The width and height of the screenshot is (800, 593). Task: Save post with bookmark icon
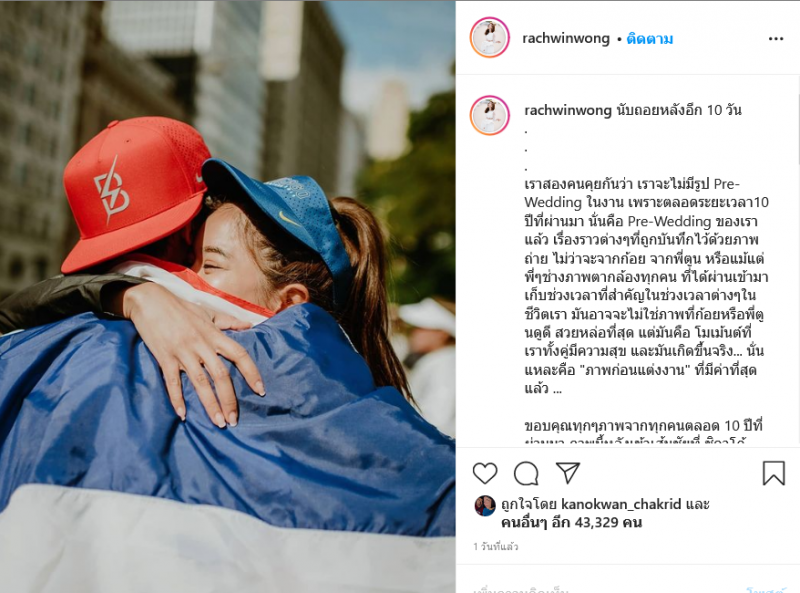pyautogui.click(x=773, y=473)
